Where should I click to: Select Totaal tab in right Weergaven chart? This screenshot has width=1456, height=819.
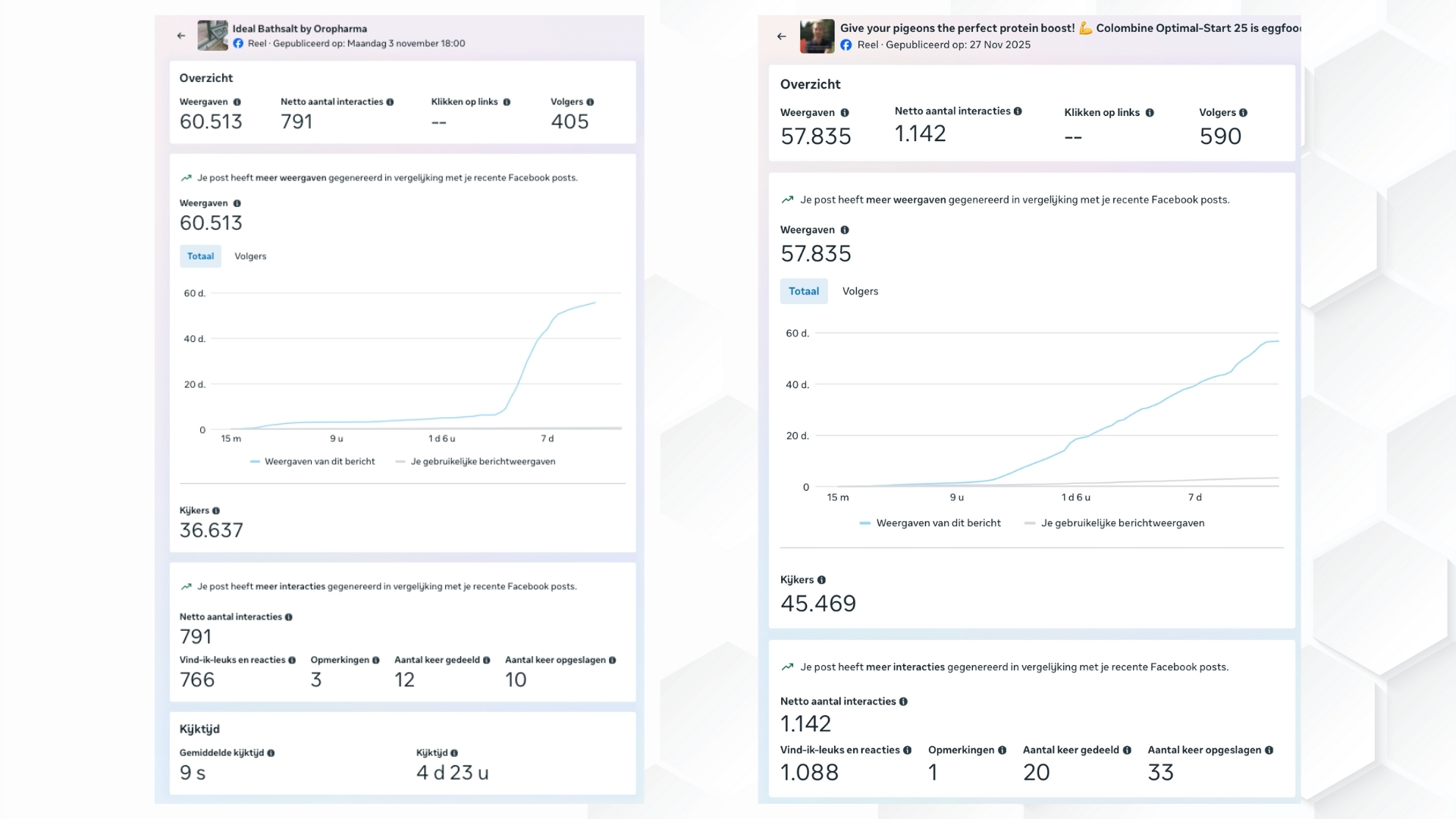[803, 291]
